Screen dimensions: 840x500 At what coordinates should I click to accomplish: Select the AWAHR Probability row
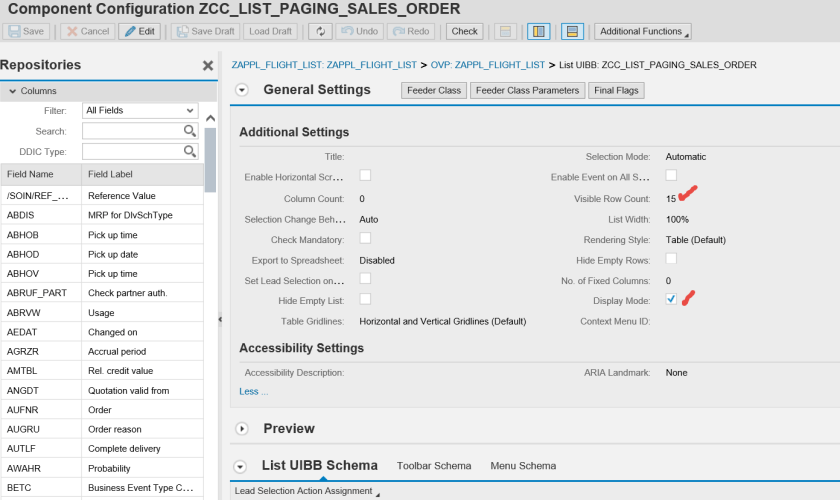click(102, 468)
